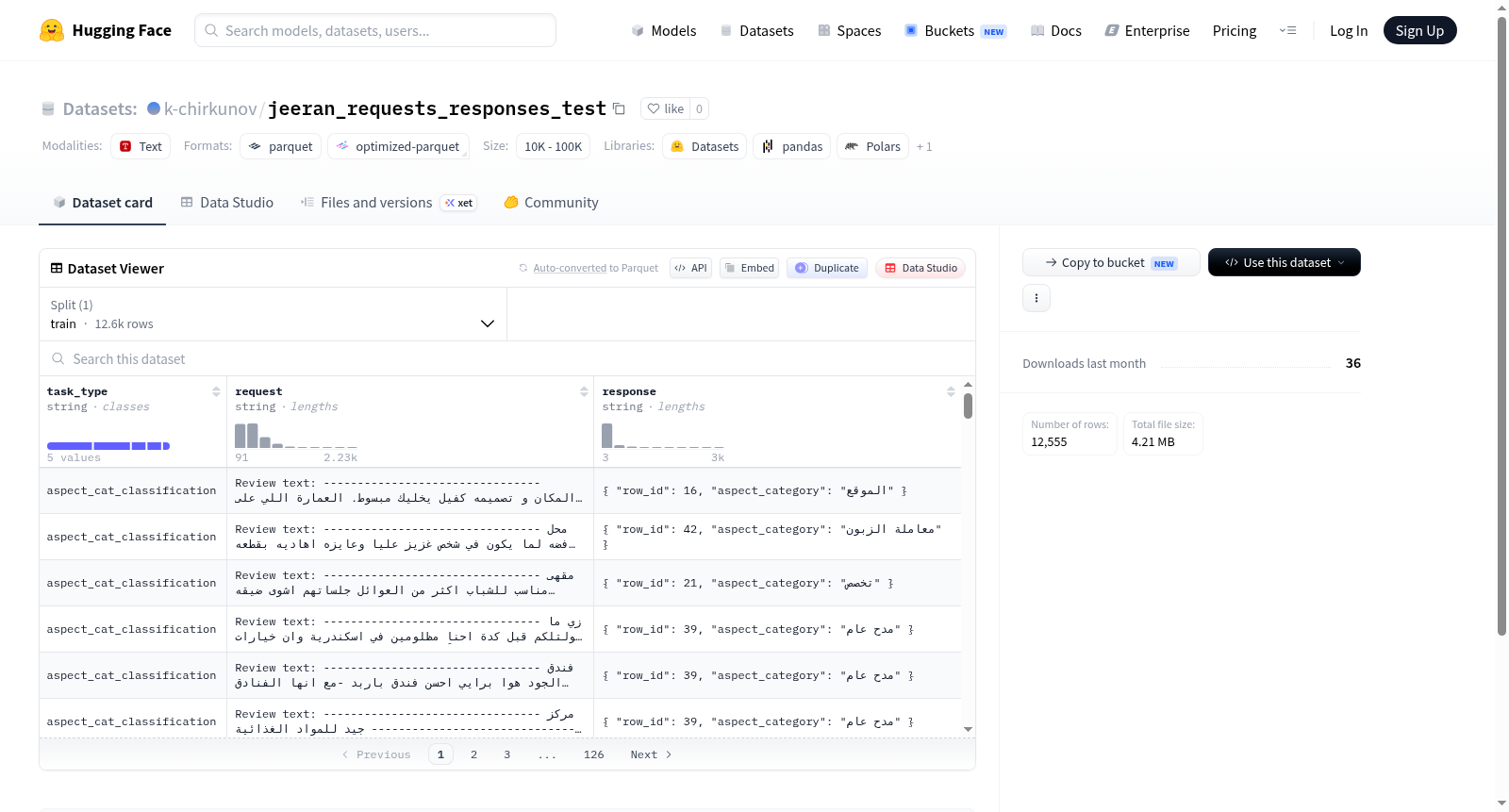Open the three-dot more options menu
Viewport: 1509px width, 812px height.
click(1036, 298)
